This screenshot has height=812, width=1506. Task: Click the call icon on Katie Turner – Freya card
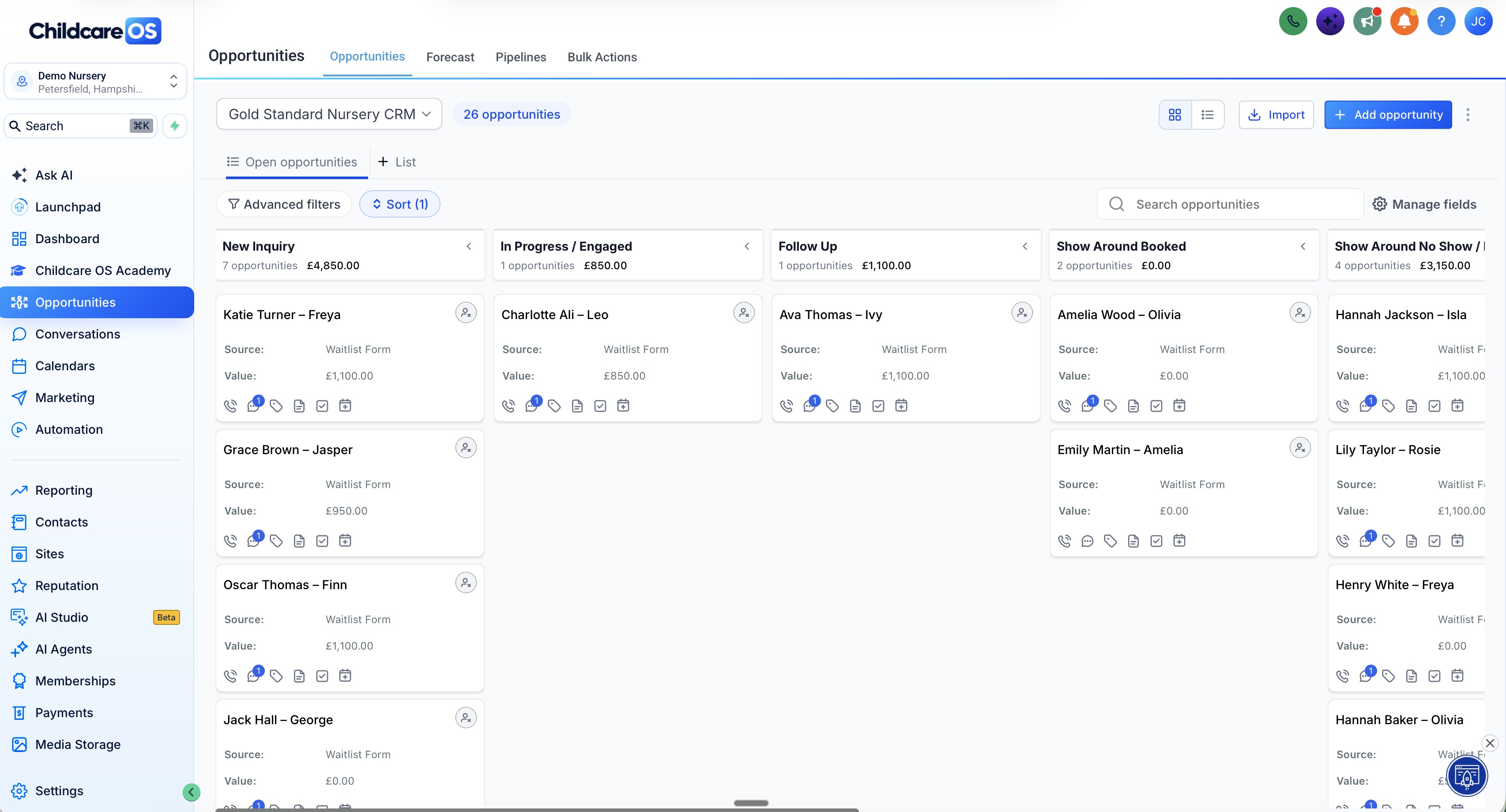coord(230,406)
